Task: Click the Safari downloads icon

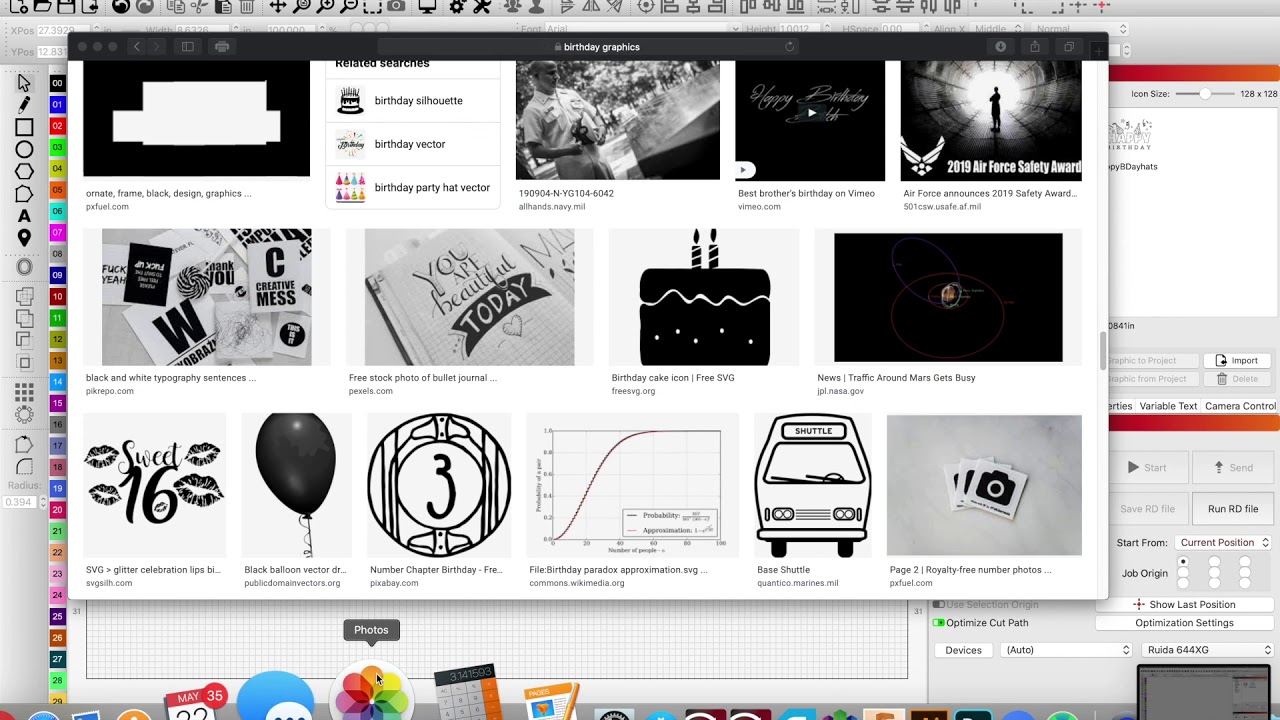Action: coord(1000,47)
